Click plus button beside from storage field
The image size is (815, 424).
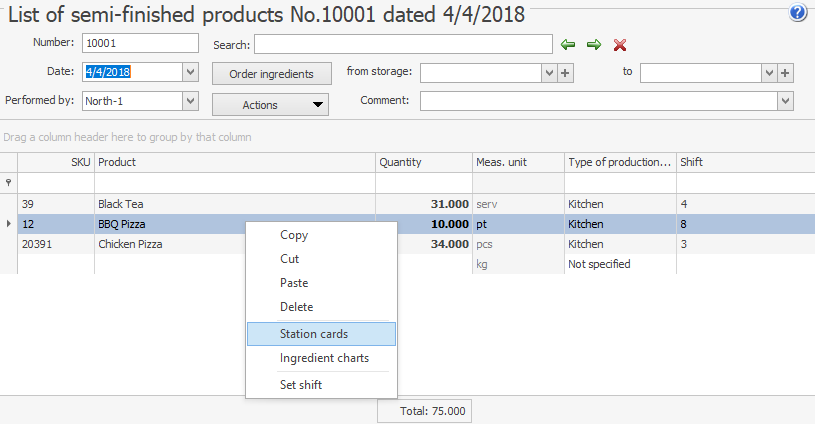click(x=565, y=73)
